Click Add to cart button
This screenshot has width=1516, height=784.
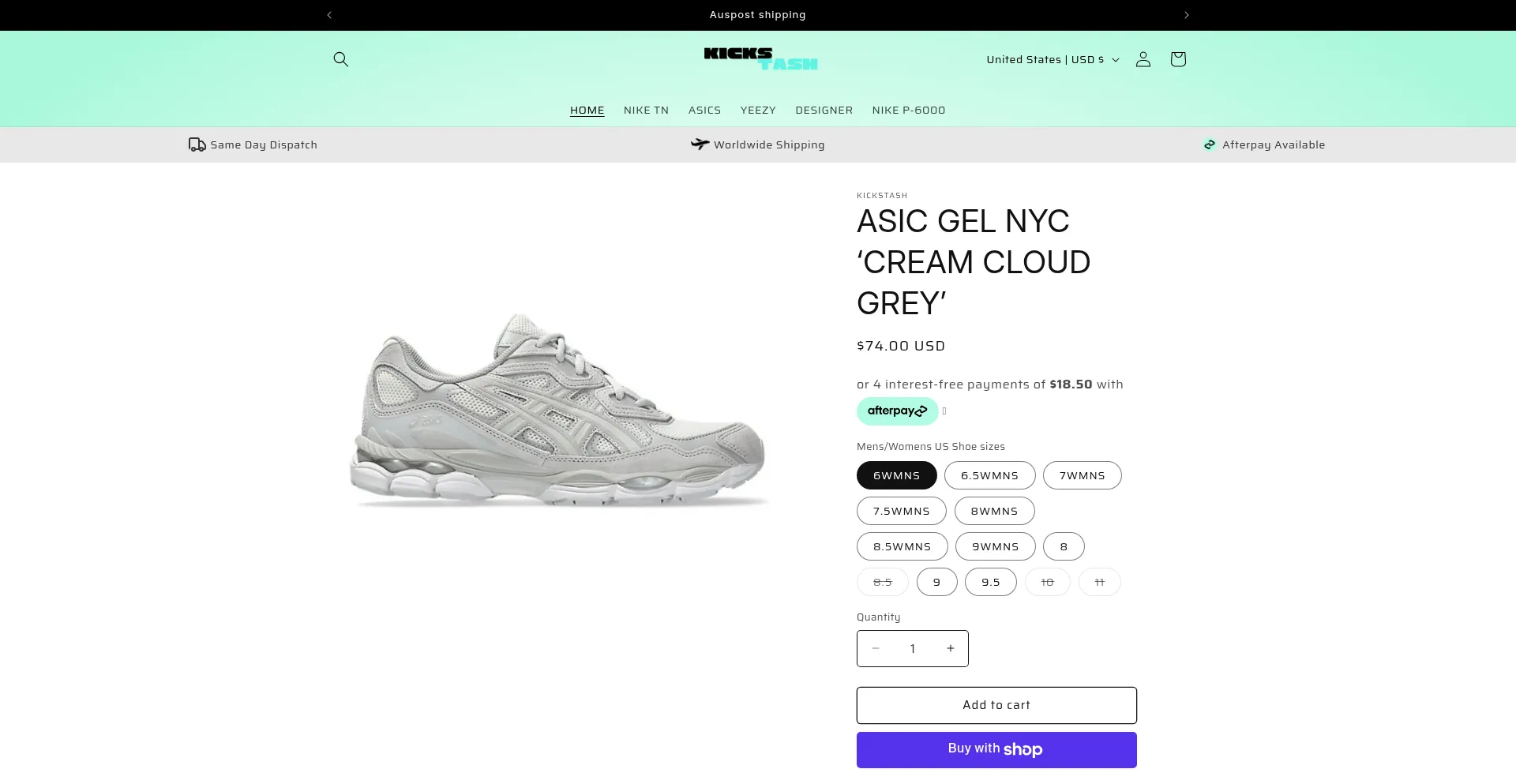996,705
